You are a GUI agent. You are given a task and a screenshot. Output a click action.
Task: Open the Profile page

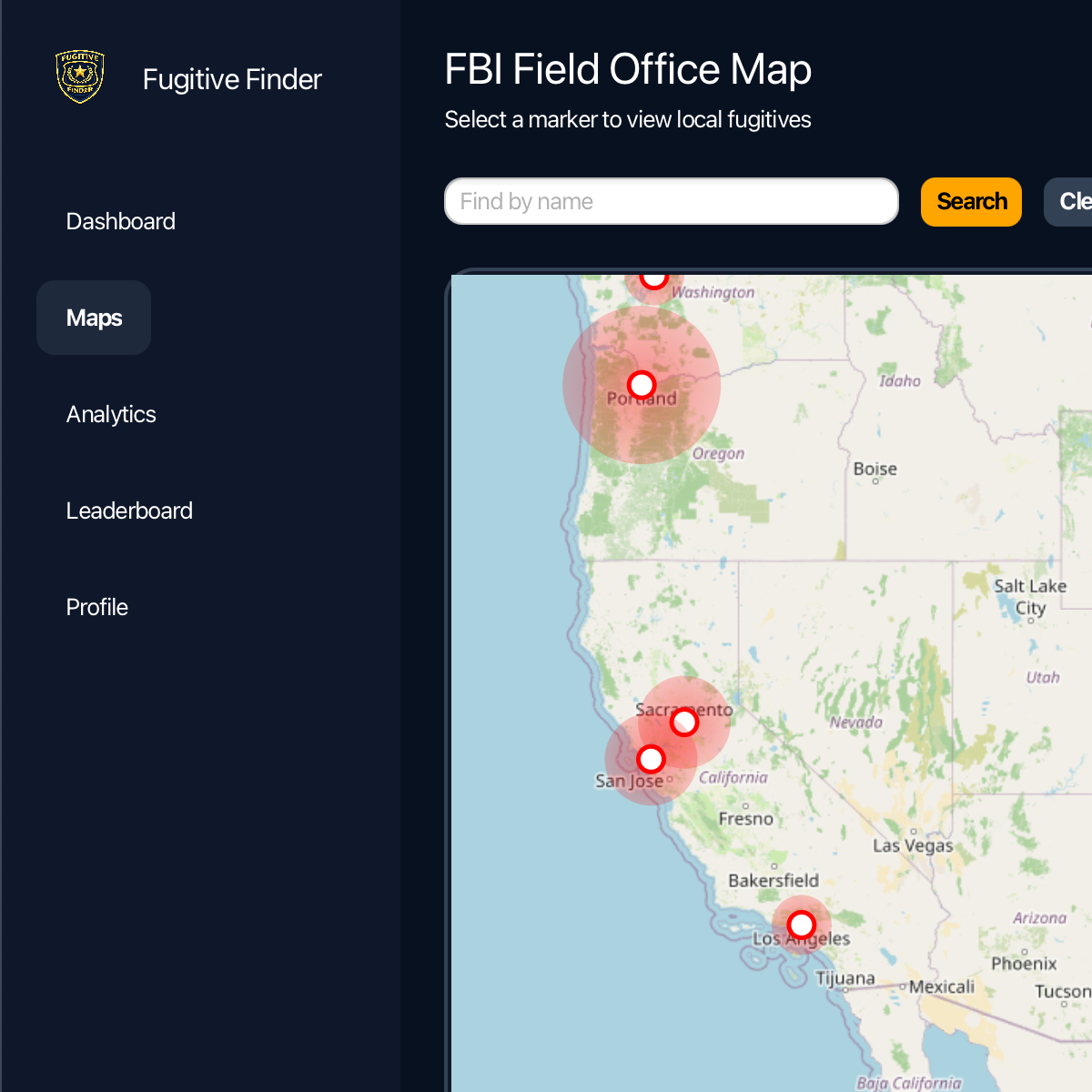pos(96,607)
